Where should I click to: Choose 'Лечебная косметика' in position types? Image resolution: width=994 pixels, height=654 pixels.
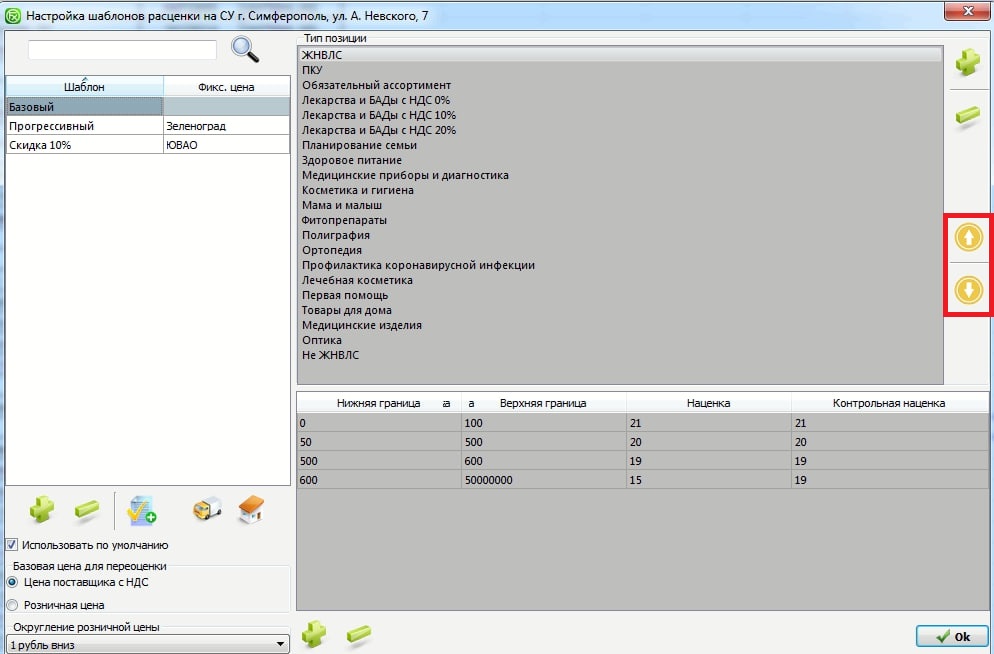(x=357, y=281)
